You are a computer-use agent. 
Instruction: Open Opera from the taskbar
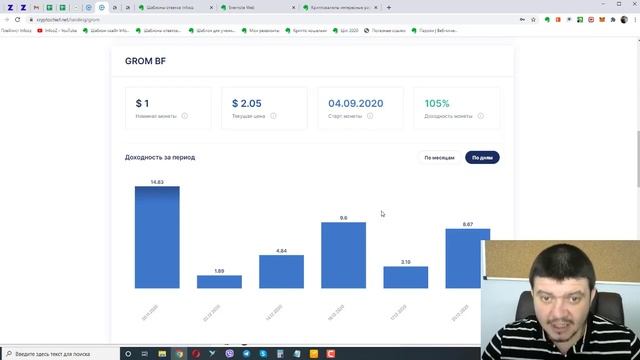pyautogui.click(x=196, y=354)
